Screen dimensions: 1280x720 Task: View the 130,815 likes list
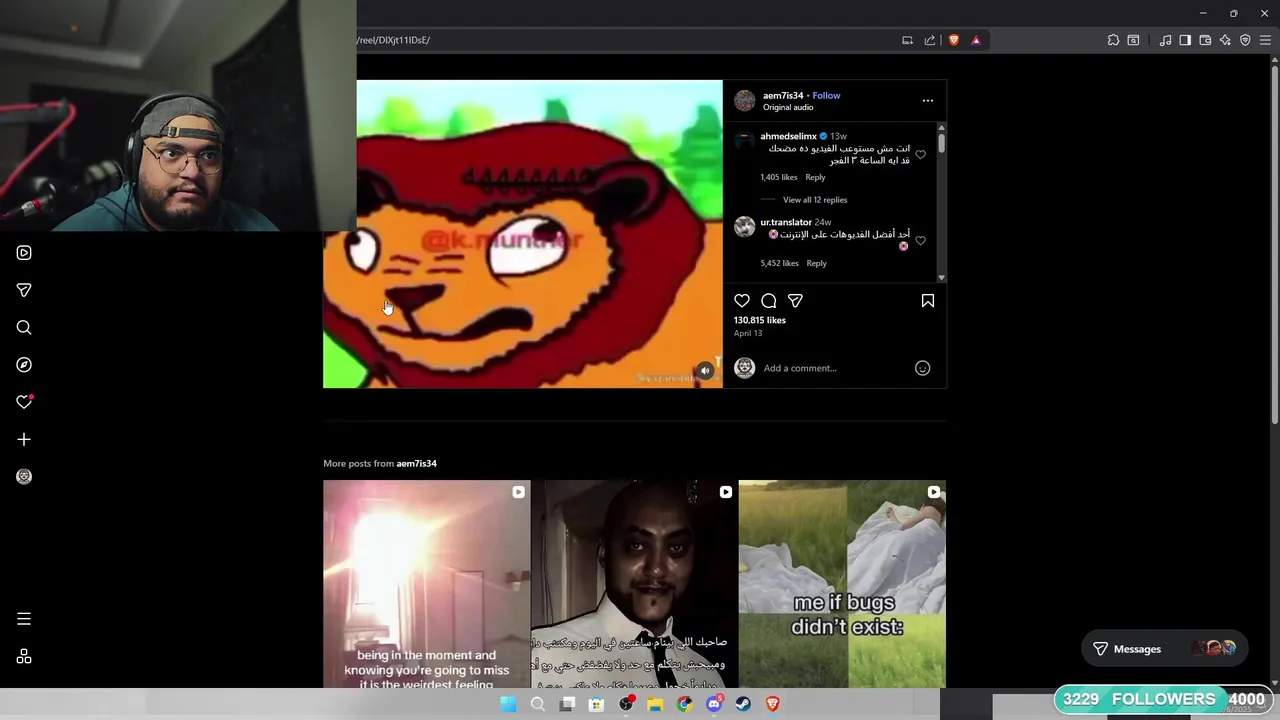click(760, 320)
